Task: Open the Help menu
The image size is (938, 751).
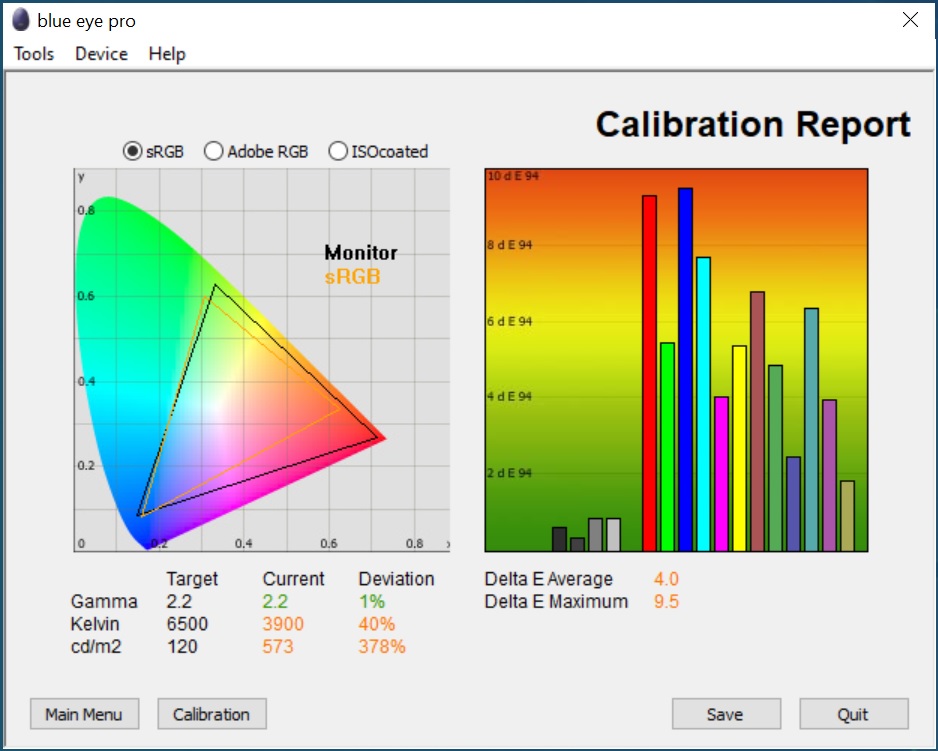Action: [167, 54]
